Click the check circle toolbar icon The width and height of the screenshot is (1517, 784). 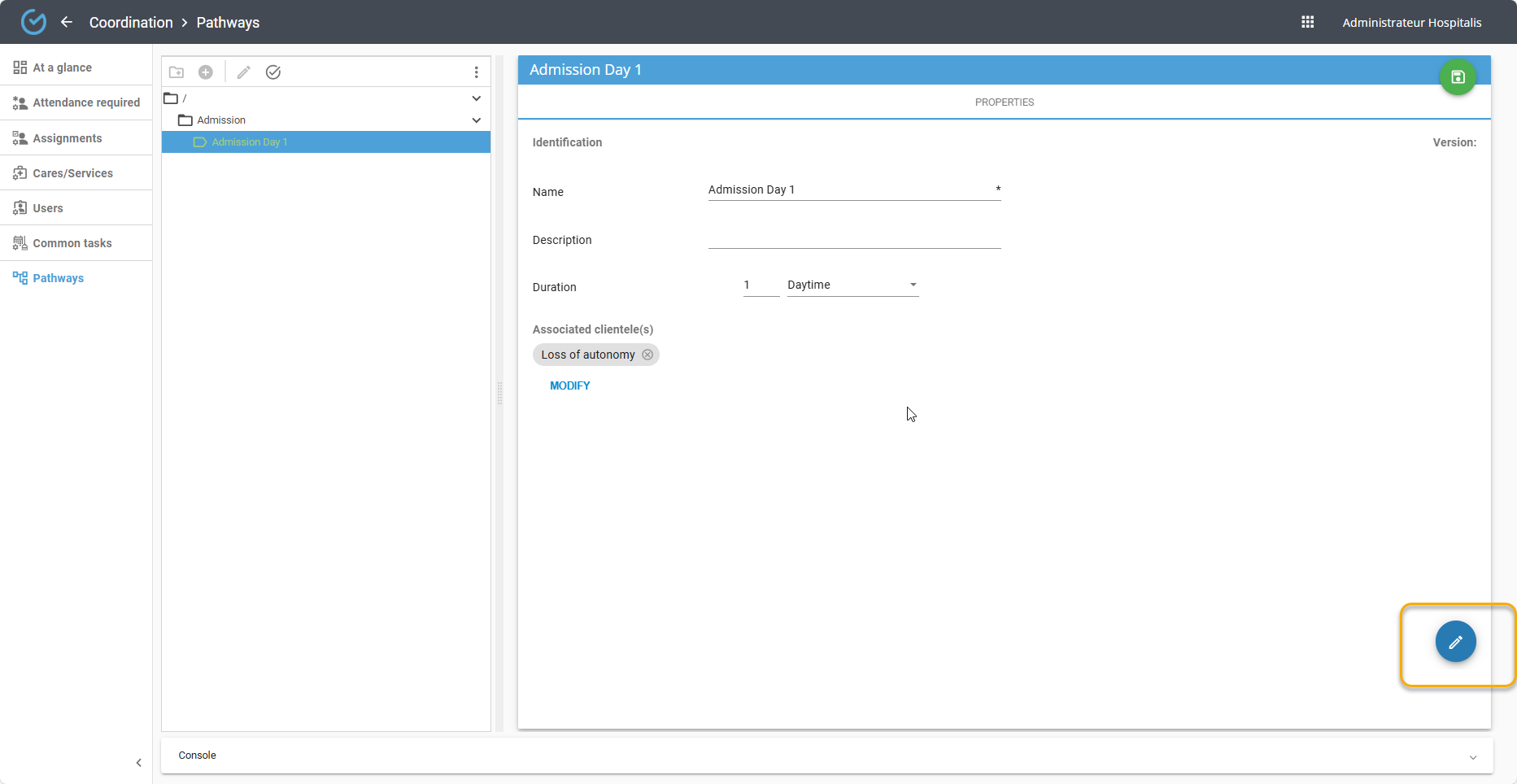pos(273,72)
